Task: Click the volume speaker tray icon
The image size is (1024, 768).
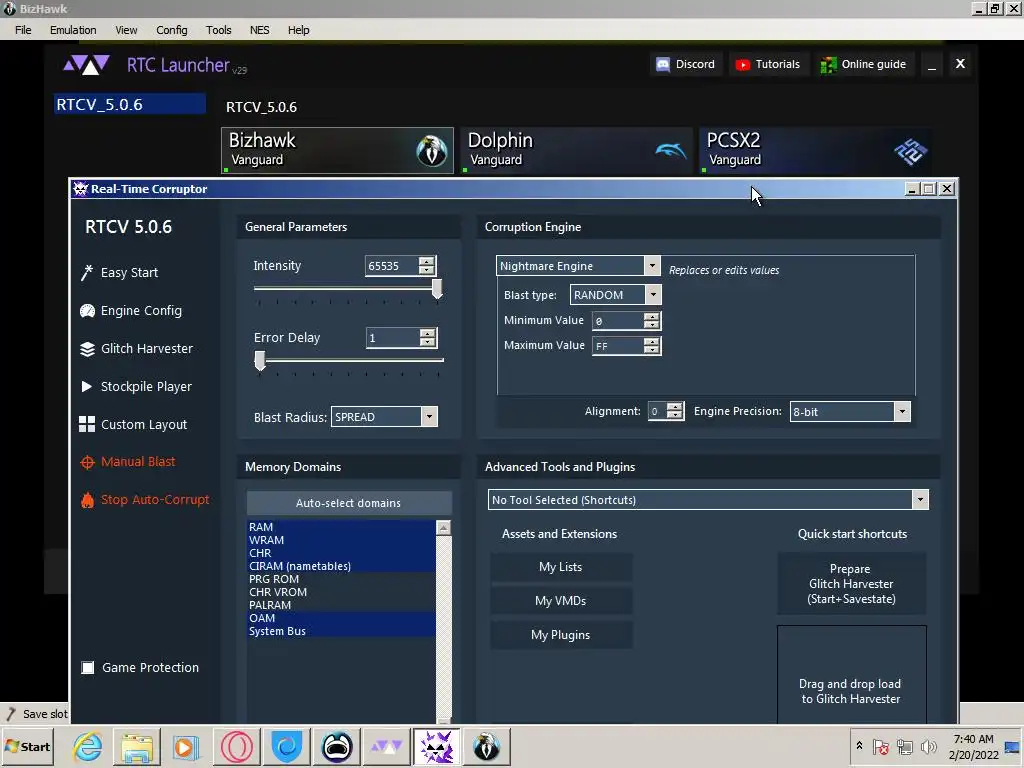Action: (927, 746)
